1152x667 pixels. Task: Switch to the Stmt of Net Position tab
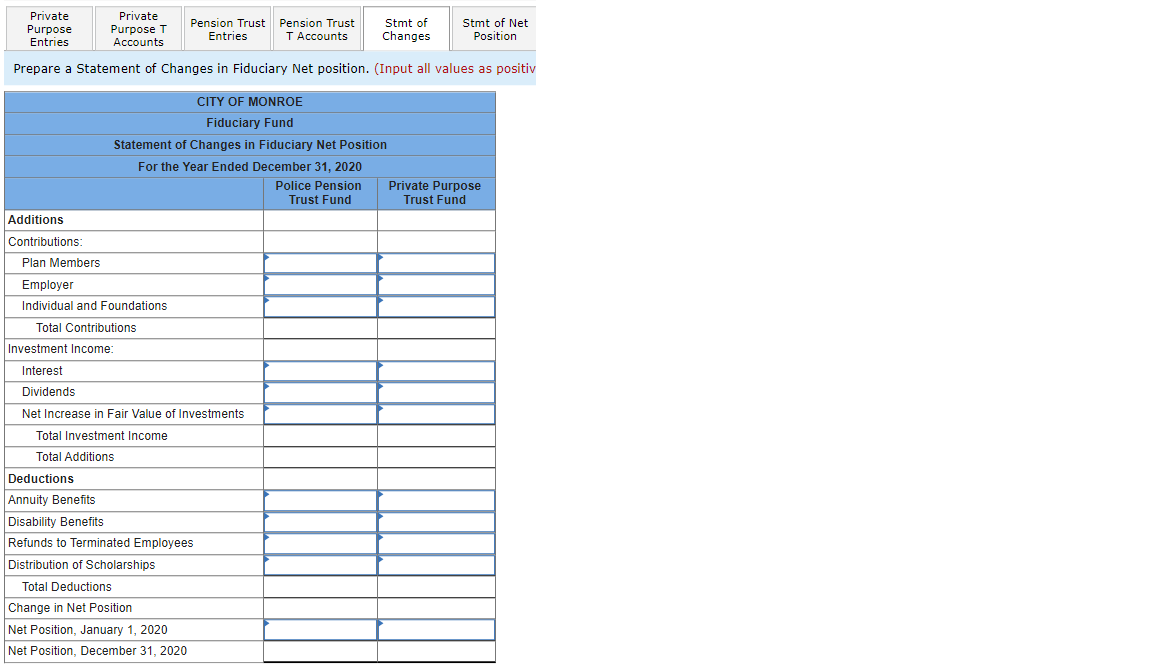493,28
